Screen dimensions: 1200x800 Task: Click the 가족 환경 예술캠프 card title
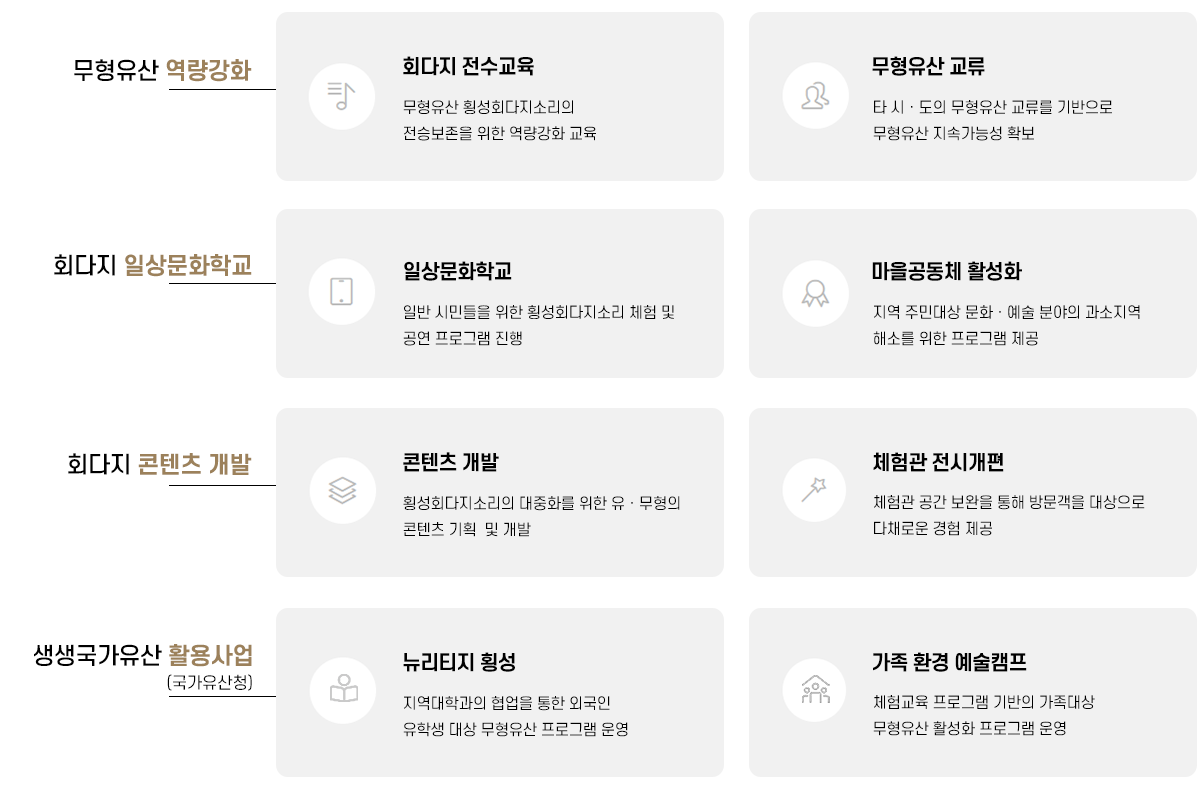tap(949, 662)
